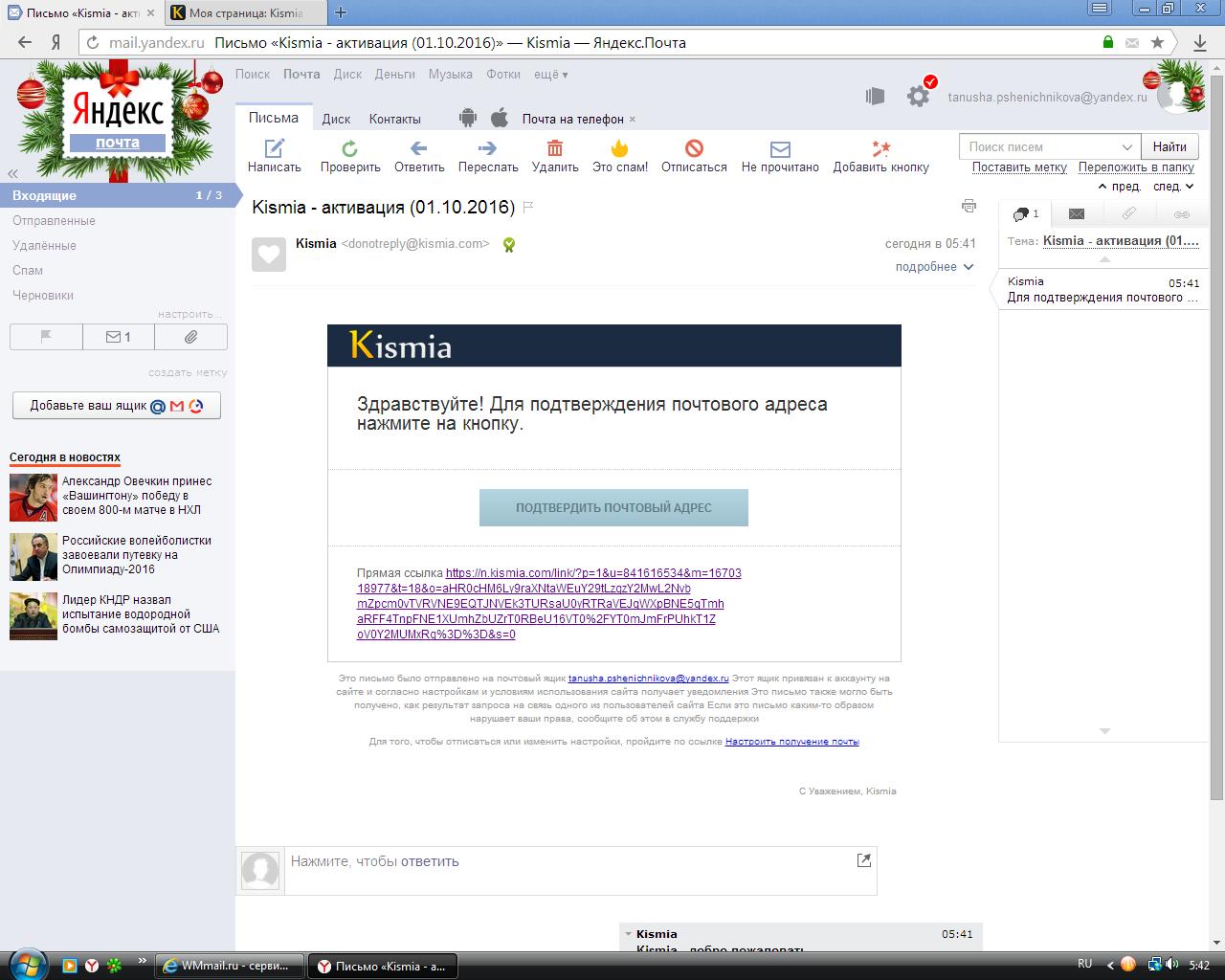Open the settings gear icon

(919, 96)
